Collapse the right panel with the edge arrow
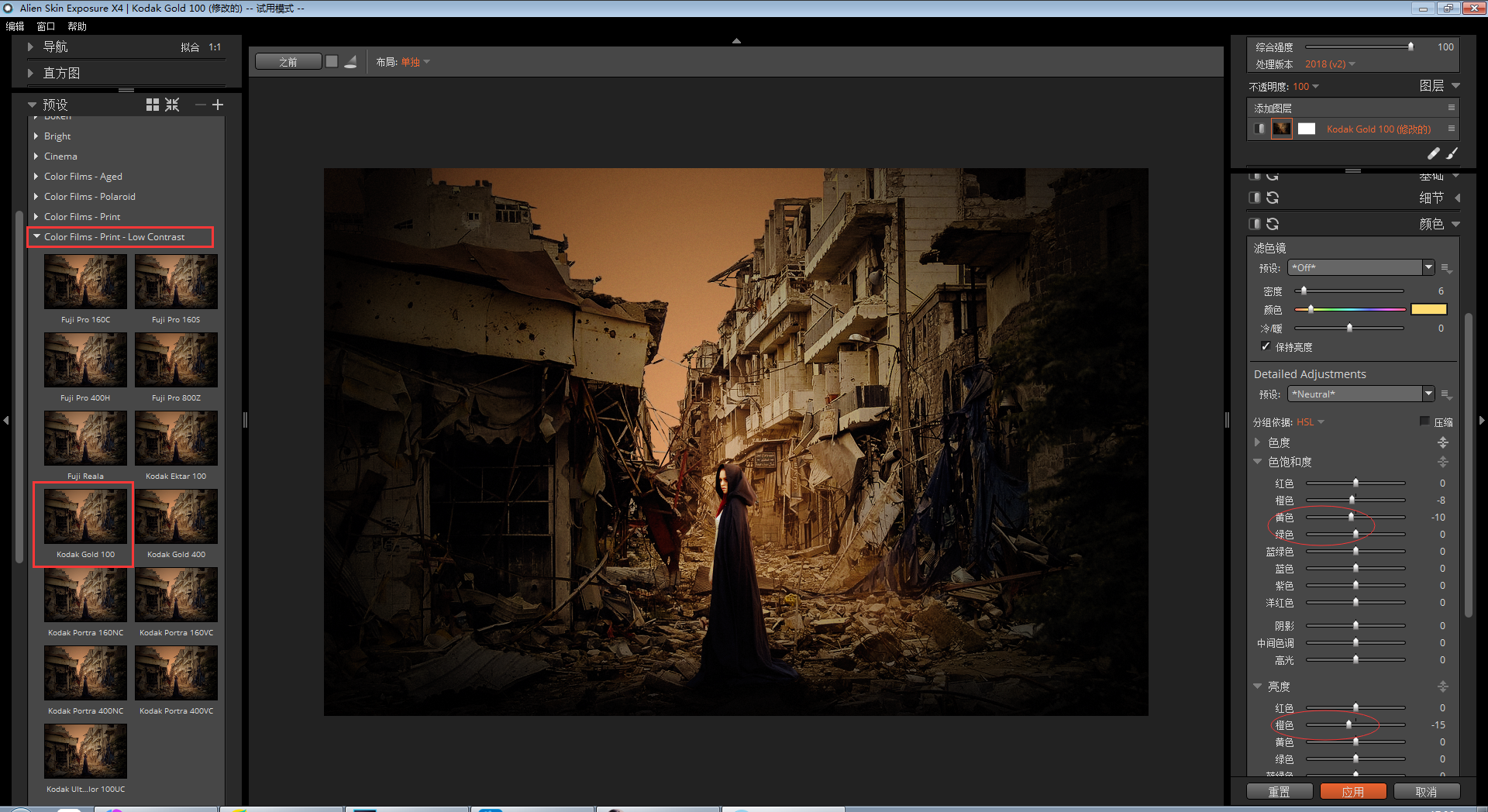Image resolution: width=1488 pixels, height=812 pixels. pyautogui.click(x=1482, y=421)
